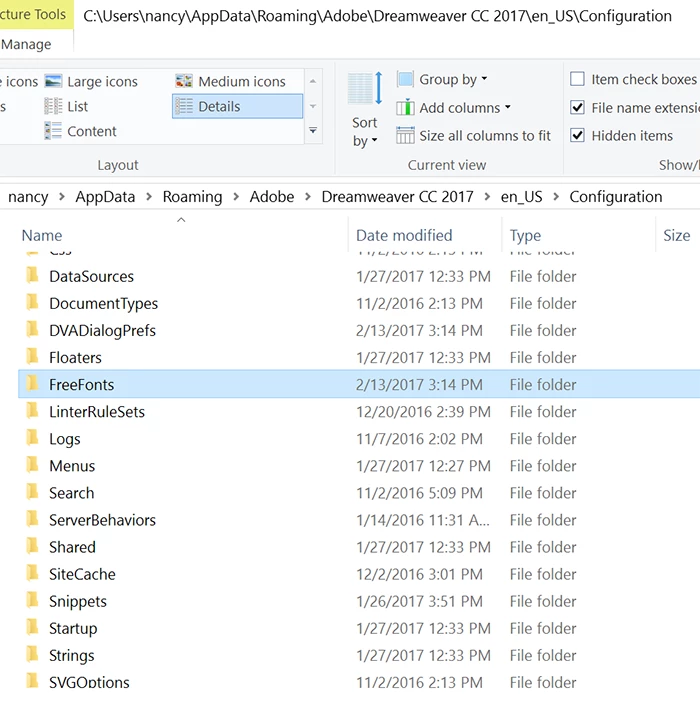Click Size all columns to fit
700x704 pixels.
pos(474,136)
